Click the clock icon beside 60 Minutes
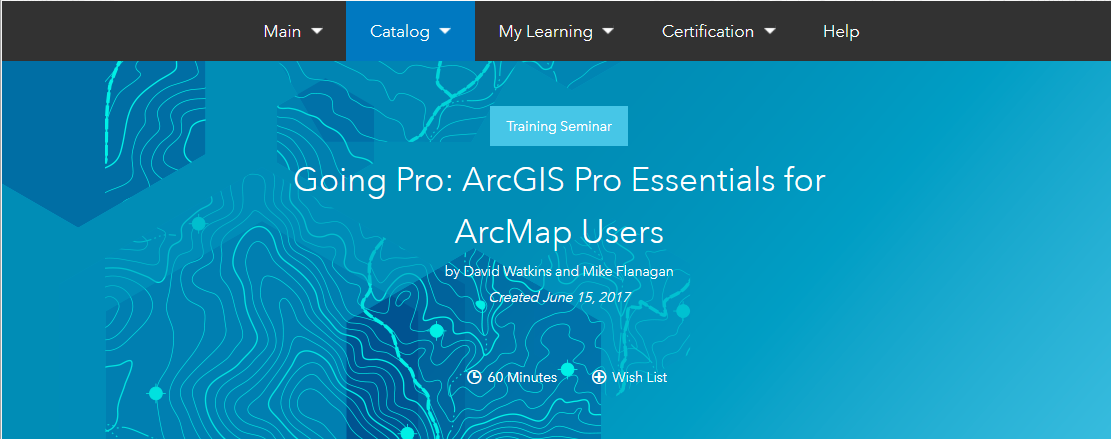The image size is (1111, 439). [475, 377]
